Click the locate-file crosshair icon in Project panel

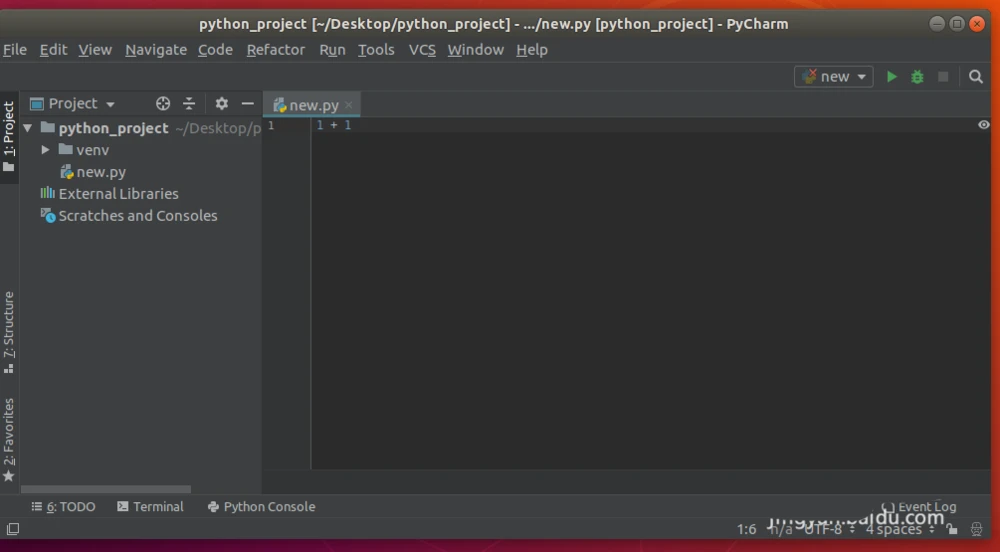[163, 104]
